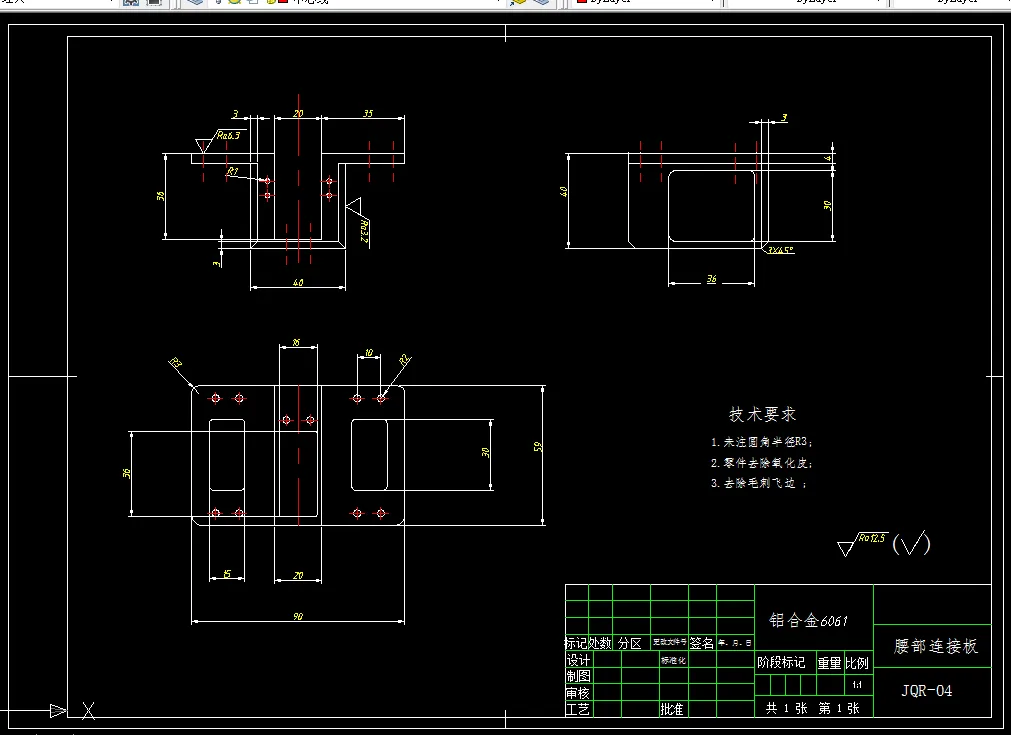Select the R2 radius leader text
Viewport: 1011px width, 735px height.
click(x=404, y=360)
